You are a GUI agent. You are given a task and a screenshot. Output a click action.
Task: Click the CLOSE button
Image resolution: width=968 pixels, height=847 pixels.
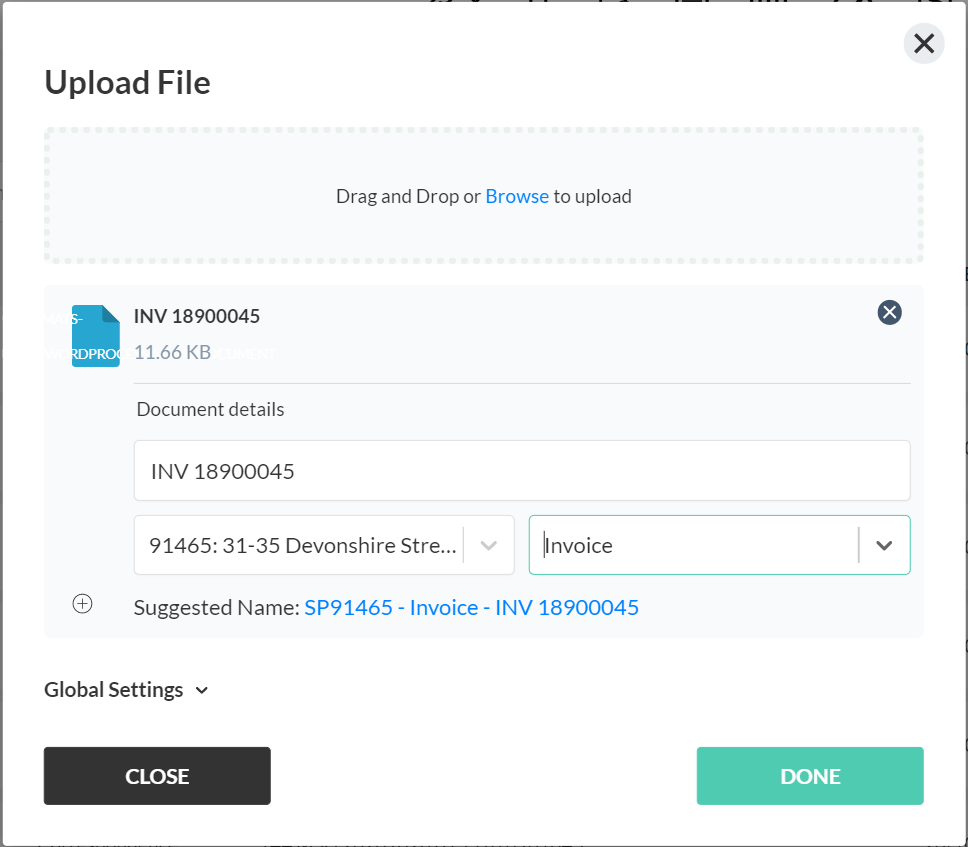[157, 776]
